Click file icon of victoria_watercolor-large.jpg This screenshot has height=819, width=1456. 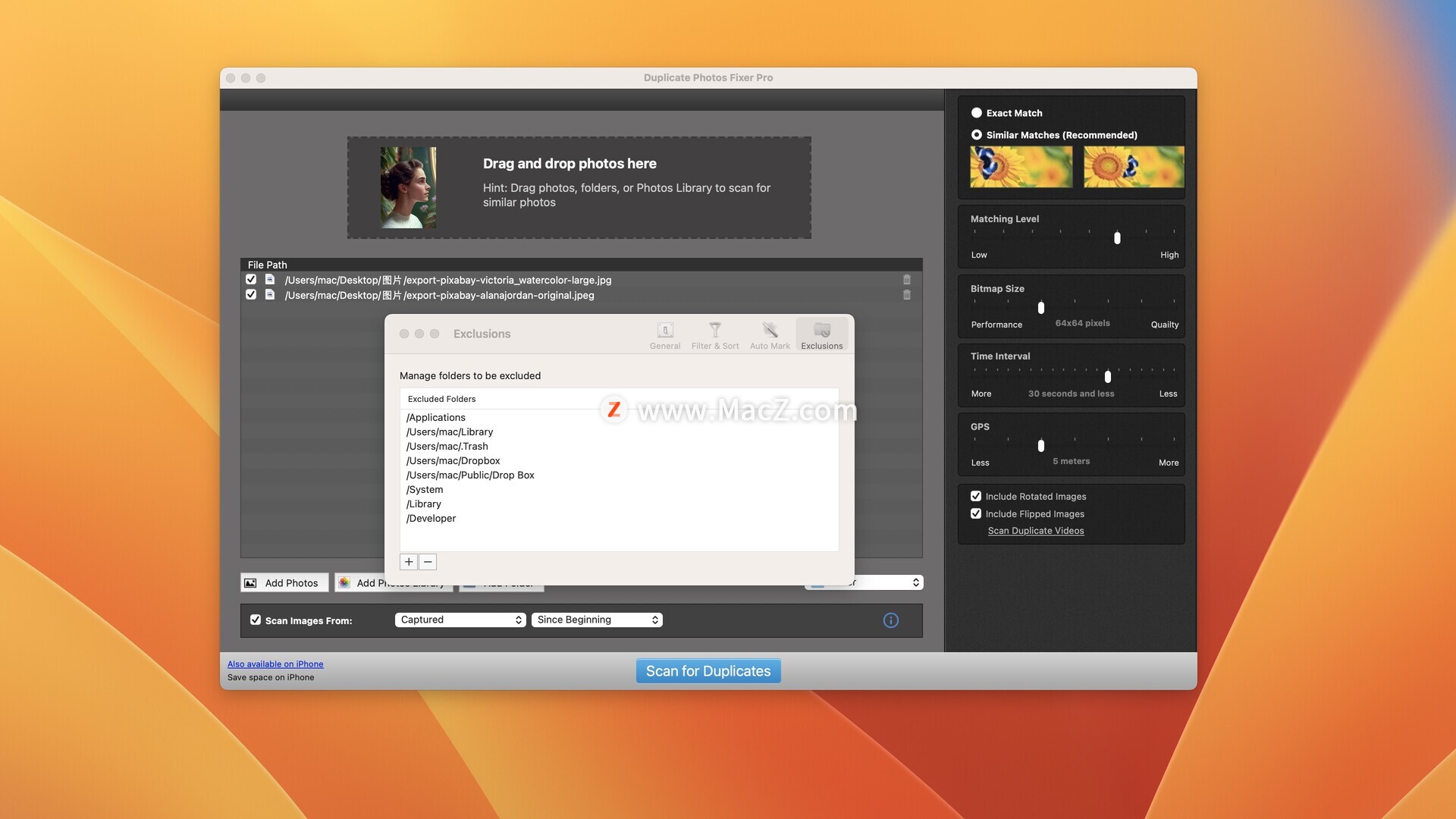click(x=269, y=280)
